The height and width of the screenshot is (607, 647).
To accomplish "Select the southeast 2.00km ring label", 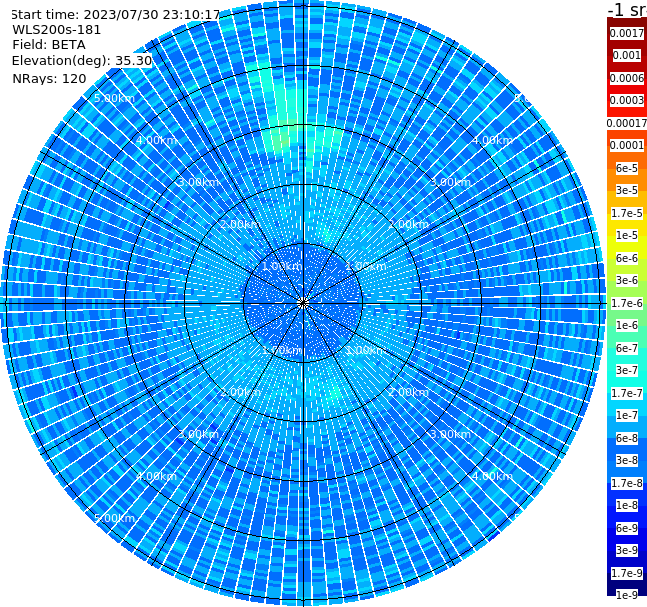I will click(409, 392).
